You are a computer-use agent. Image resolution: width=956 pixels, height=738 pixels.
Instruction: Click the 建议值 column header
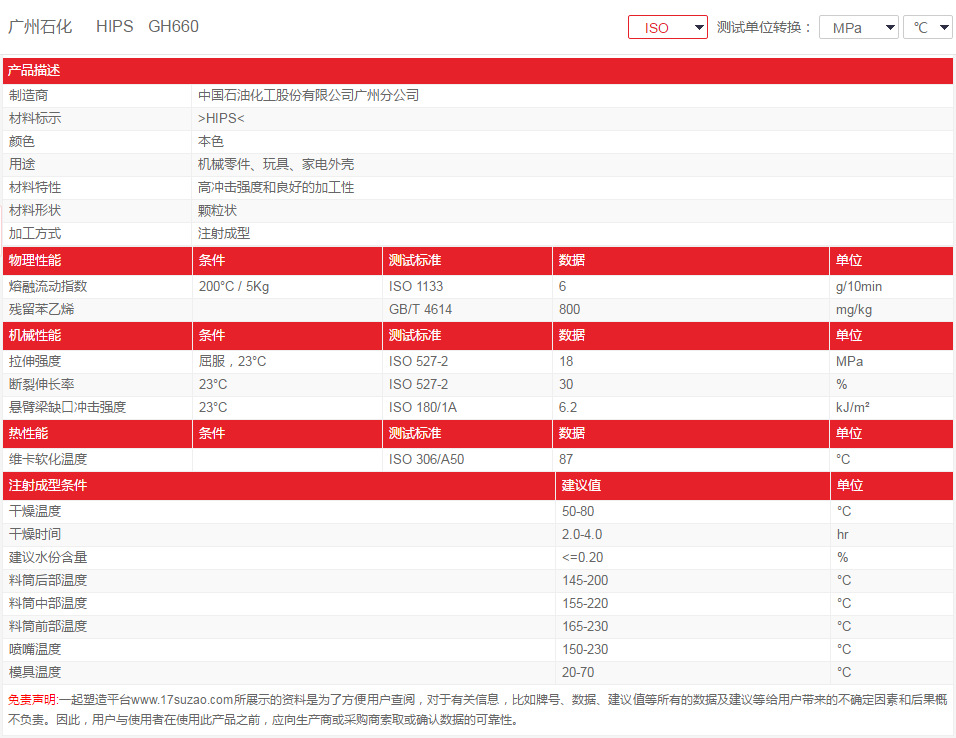pos(581,485)
